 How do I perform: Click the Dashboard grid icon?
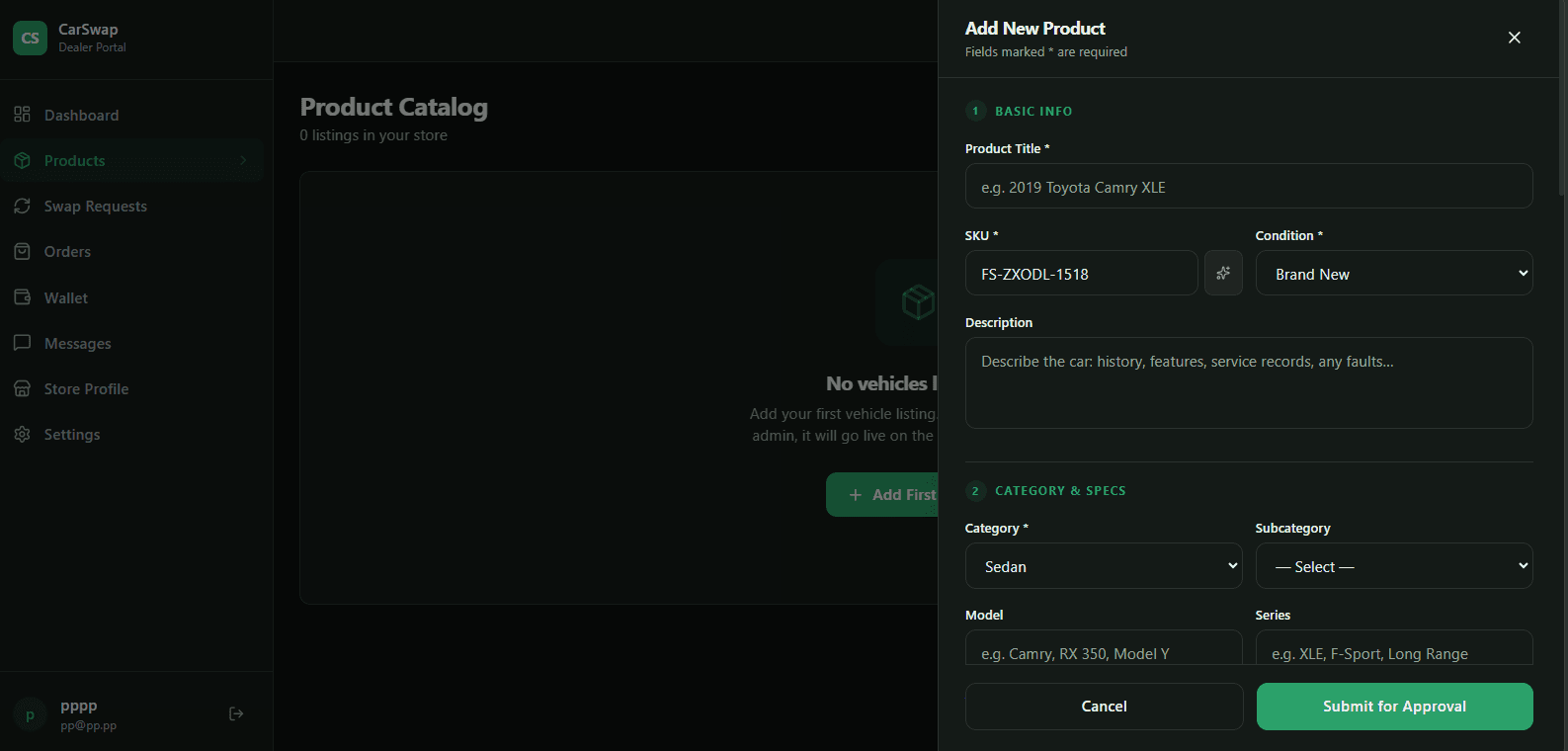[x=22, y=115]
